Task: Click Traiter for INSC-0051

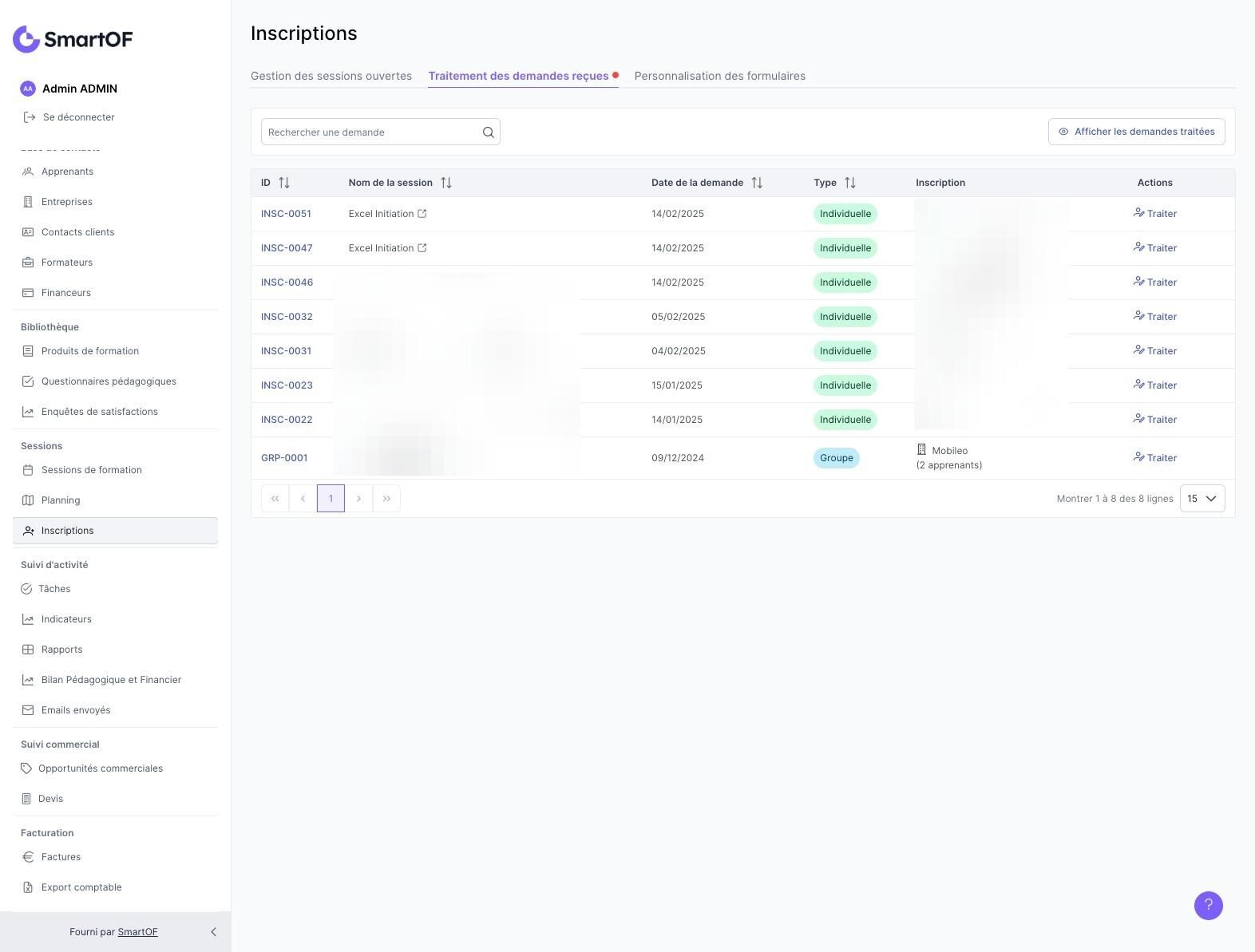Action: click(x=1155, y=214)
